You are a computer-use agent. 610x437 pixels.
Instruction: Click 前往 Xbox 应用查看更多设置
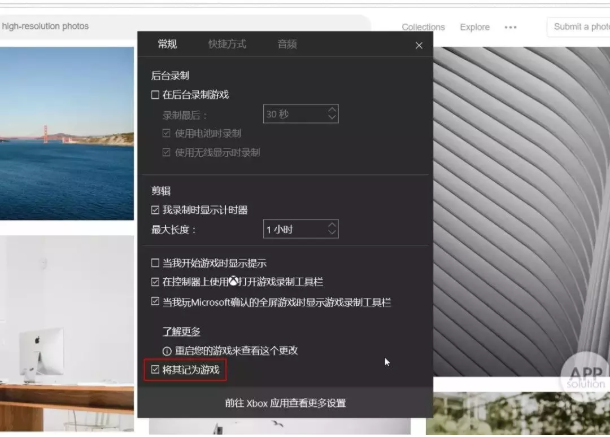coord(285,403)
